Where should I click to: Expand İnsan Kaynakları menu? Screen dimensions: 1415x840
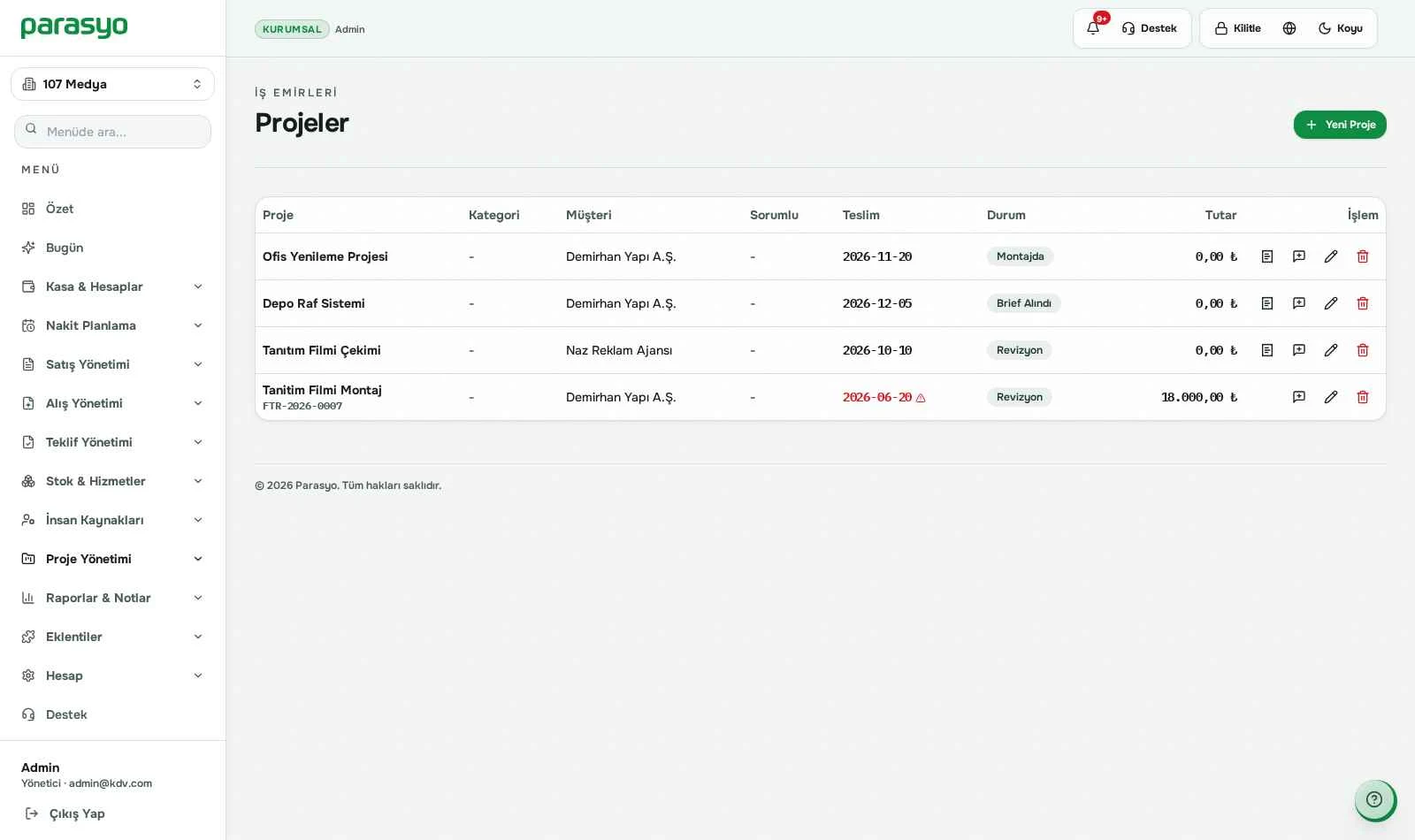[112, 520]
